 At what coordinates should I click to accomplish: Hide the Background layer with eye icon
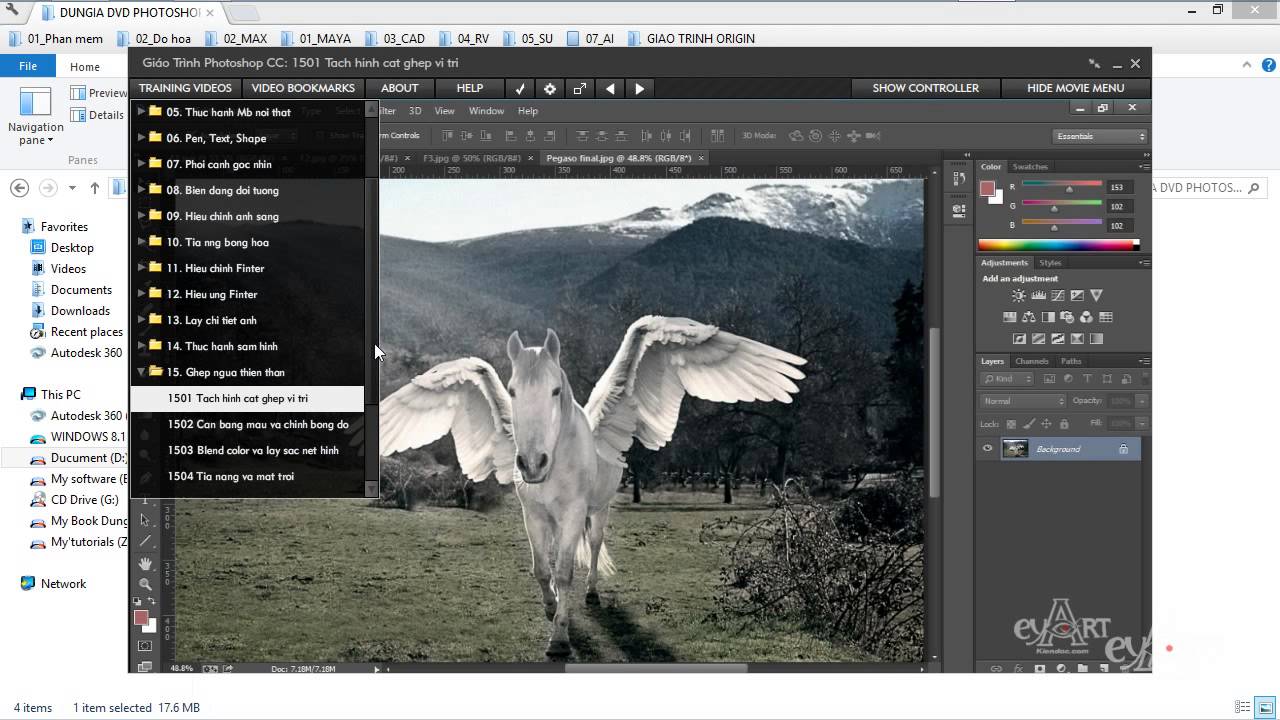pos(988,449)
